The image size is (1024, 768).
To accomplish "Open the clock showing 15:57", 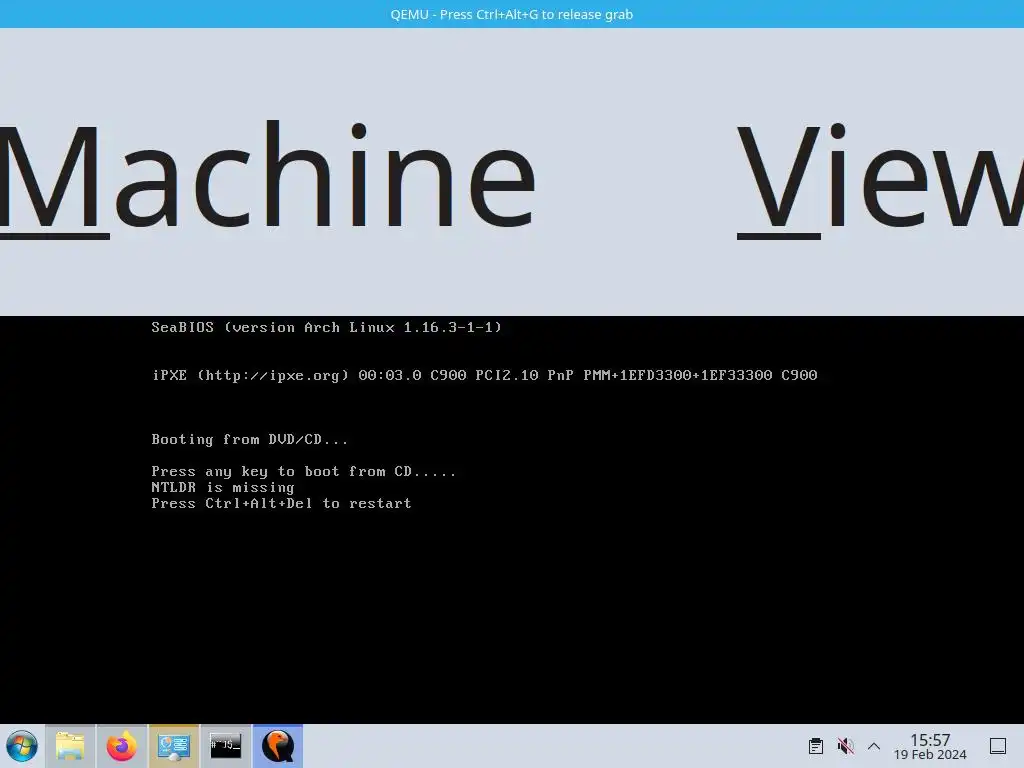I will point(930,746).
